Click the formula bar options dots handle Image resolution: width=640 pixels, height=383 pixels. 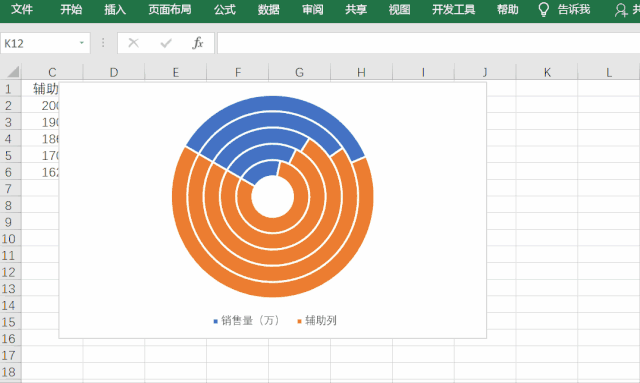[x=103, y=43]
